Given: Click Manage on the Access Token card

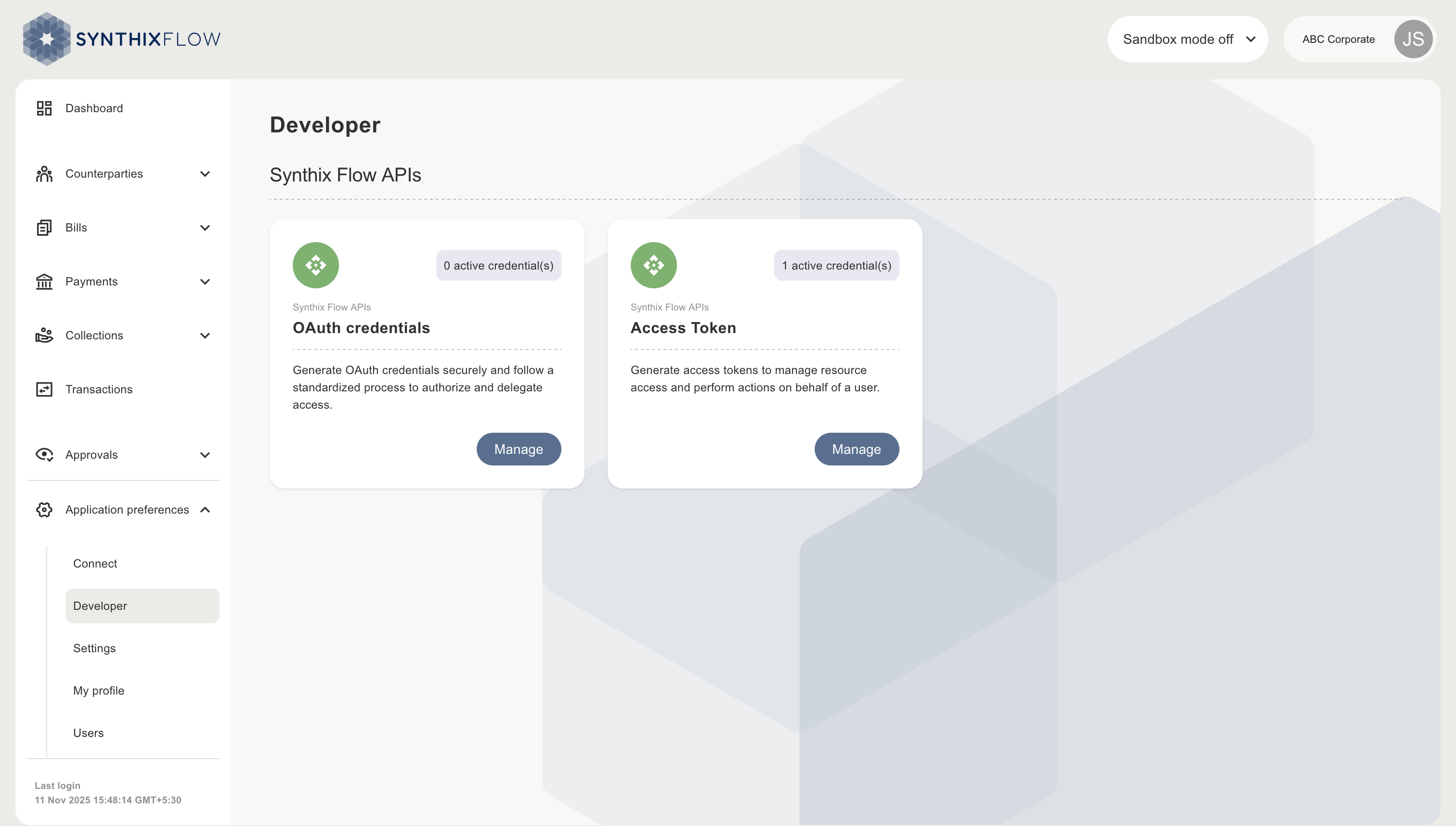Looking at the screenshot, I should [x=857, y=449].
